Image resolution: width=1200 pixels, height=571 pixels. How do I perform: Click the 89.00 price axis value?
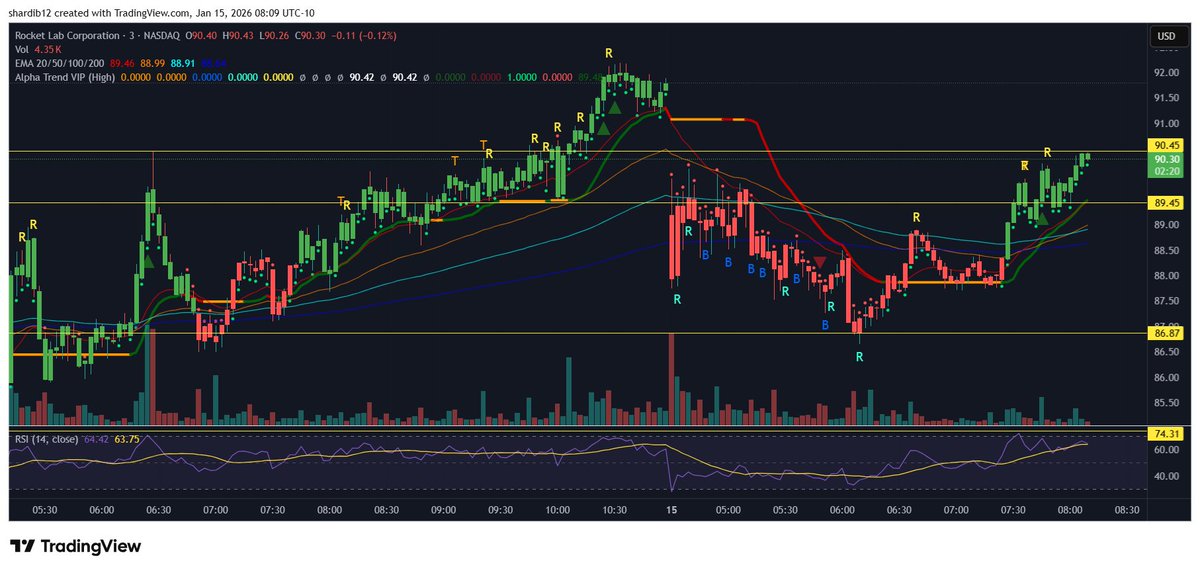(x=1165, y=225)
